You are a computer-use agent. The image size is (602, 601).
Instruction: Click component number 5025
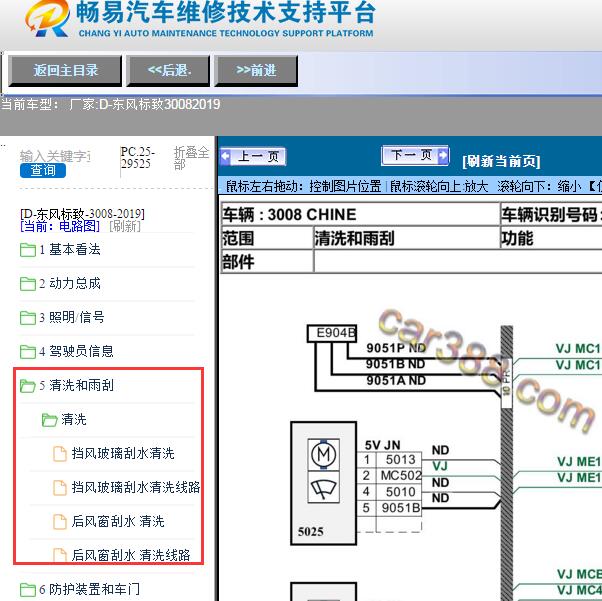point(311,532)
